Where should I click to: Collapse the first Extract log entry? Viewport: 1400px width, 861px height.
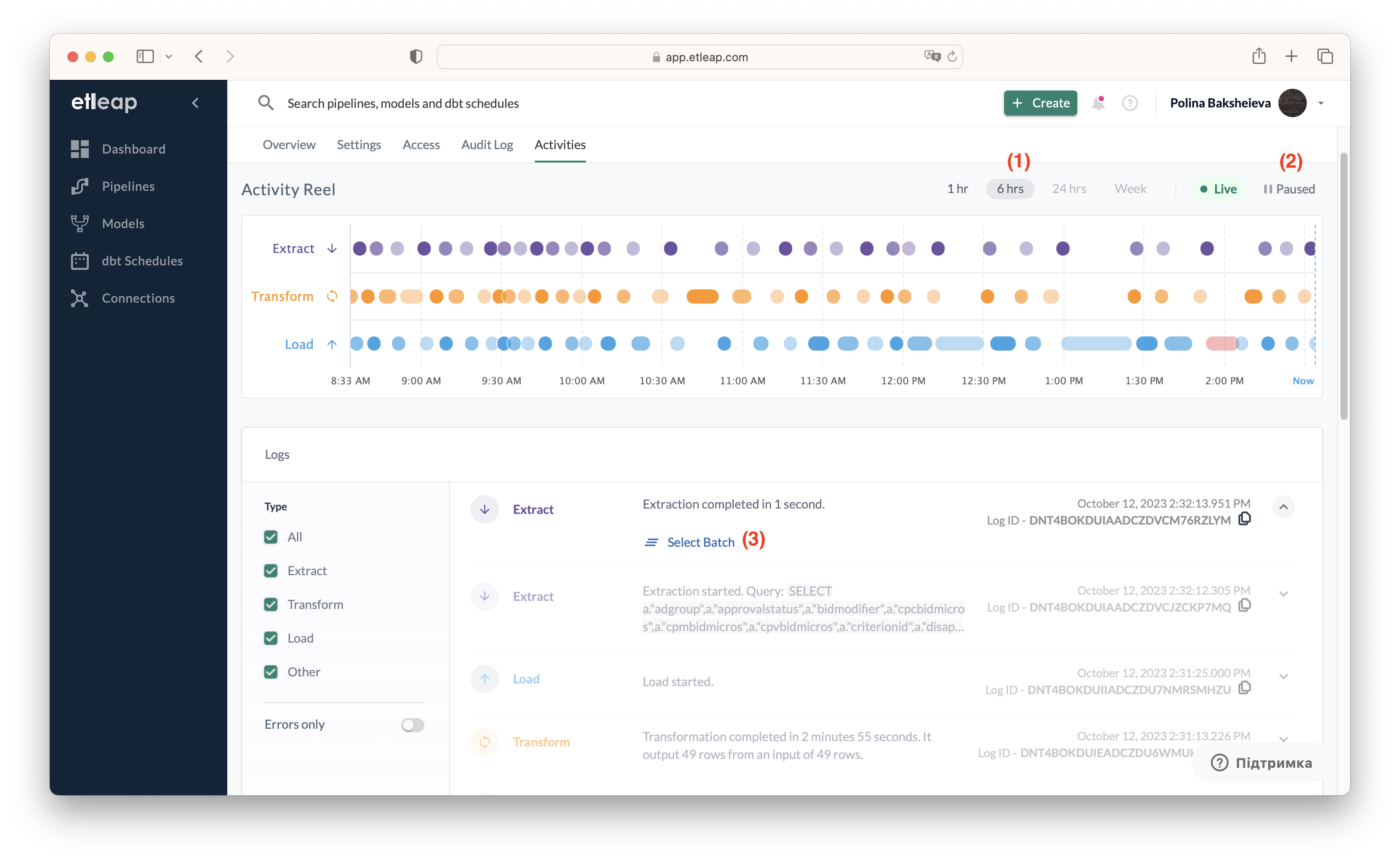tap(1283, 507)
